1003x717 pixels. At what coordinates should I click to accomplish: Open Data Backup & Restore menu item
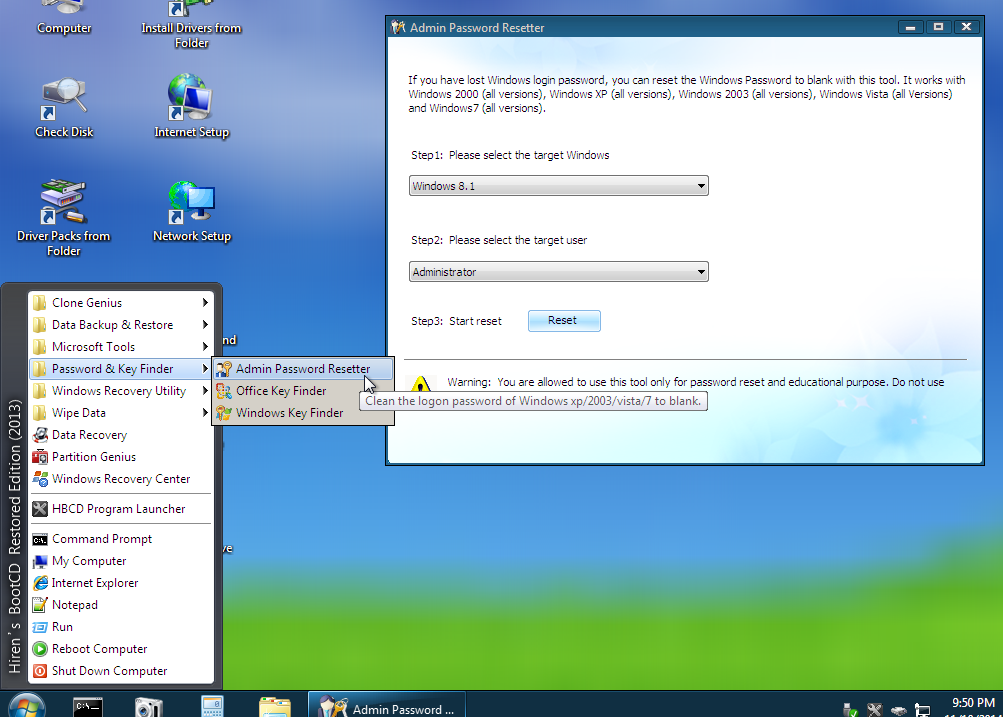[121, 325]
